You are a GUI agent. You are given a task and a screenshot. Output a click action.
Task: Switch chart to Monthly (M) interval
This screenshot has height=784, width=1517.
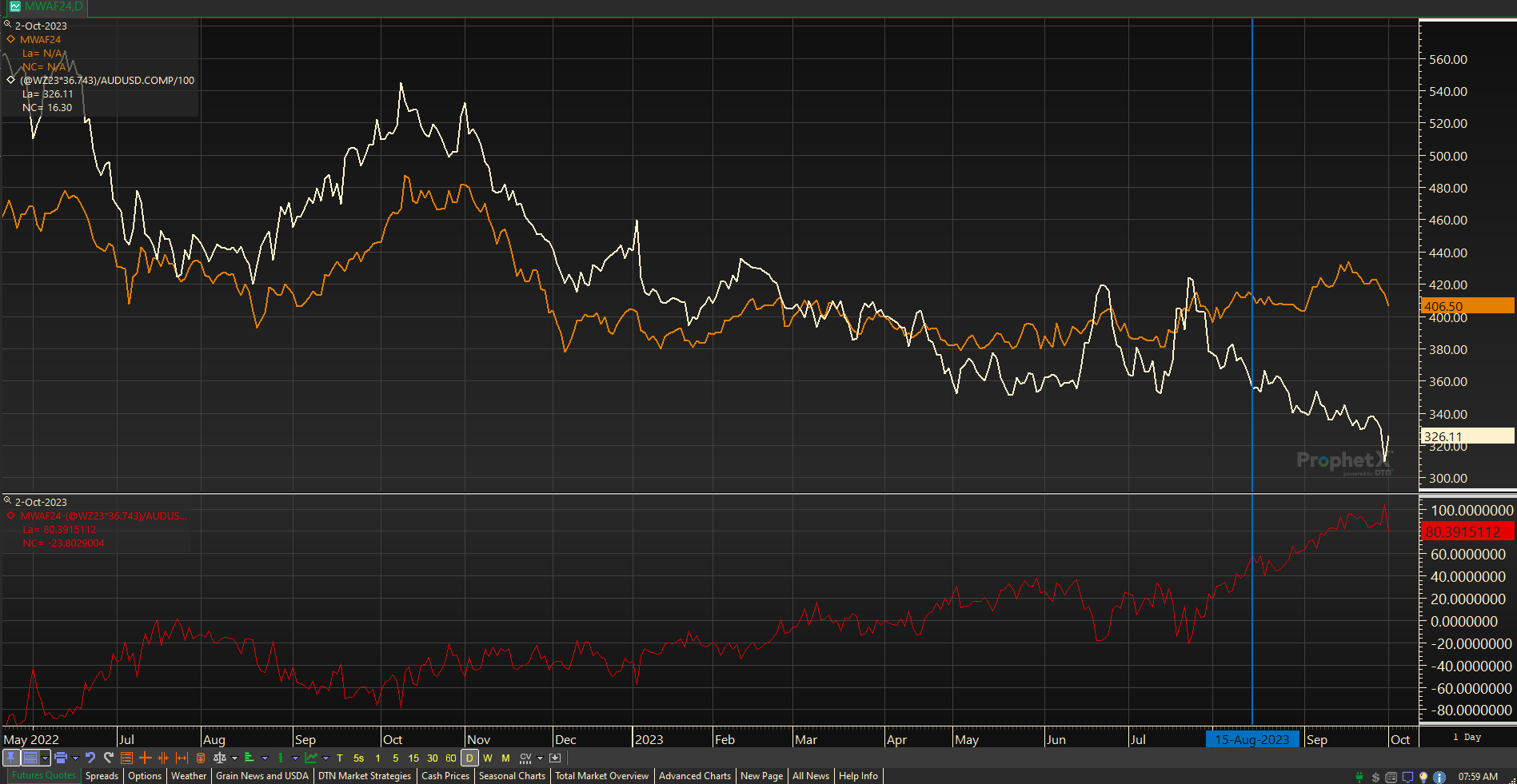(505, 758)
